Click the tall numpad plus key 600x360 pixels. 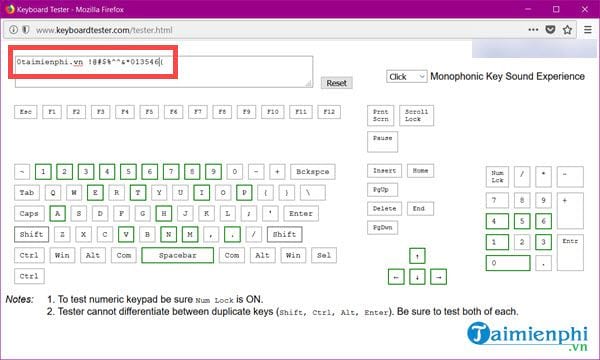coord(570,211)
